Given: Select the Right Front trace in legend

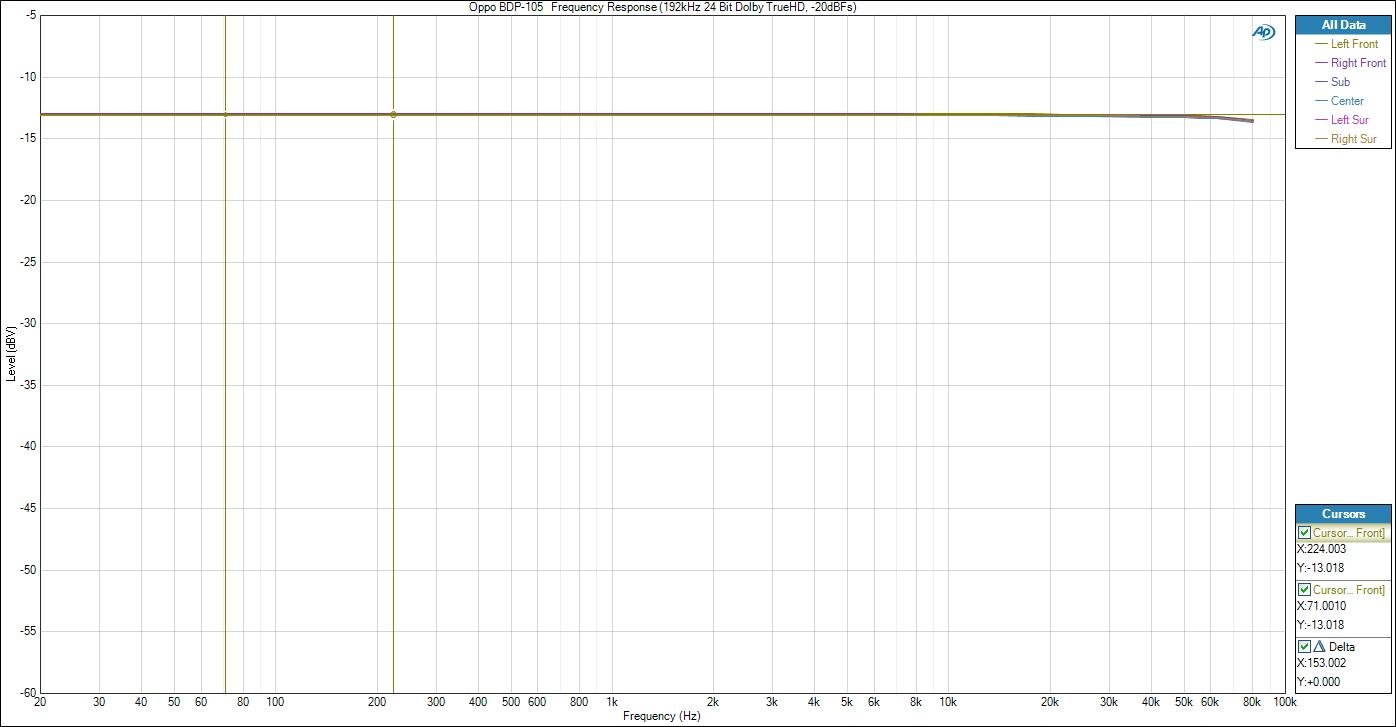Looking at the screenshot, I should coord(1357,63).
